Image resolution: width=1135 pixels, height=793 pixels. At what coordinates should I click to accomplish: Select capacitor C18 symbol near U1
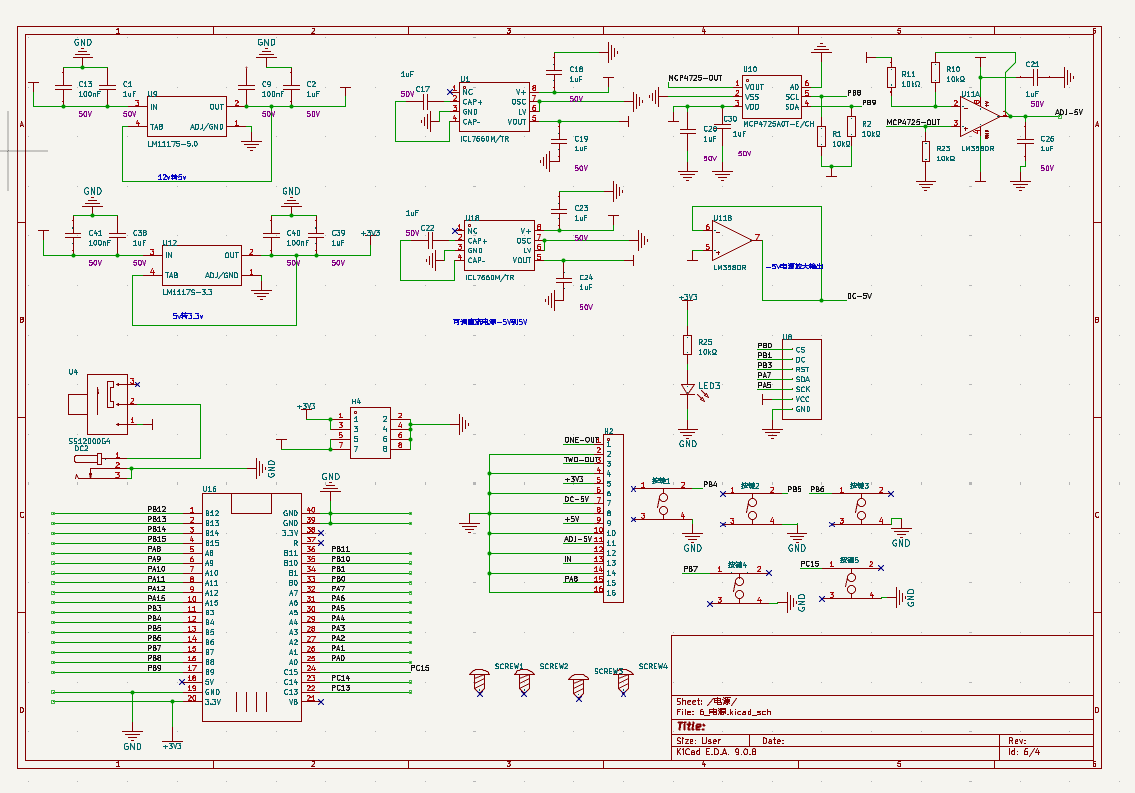(x=554, y=72)
